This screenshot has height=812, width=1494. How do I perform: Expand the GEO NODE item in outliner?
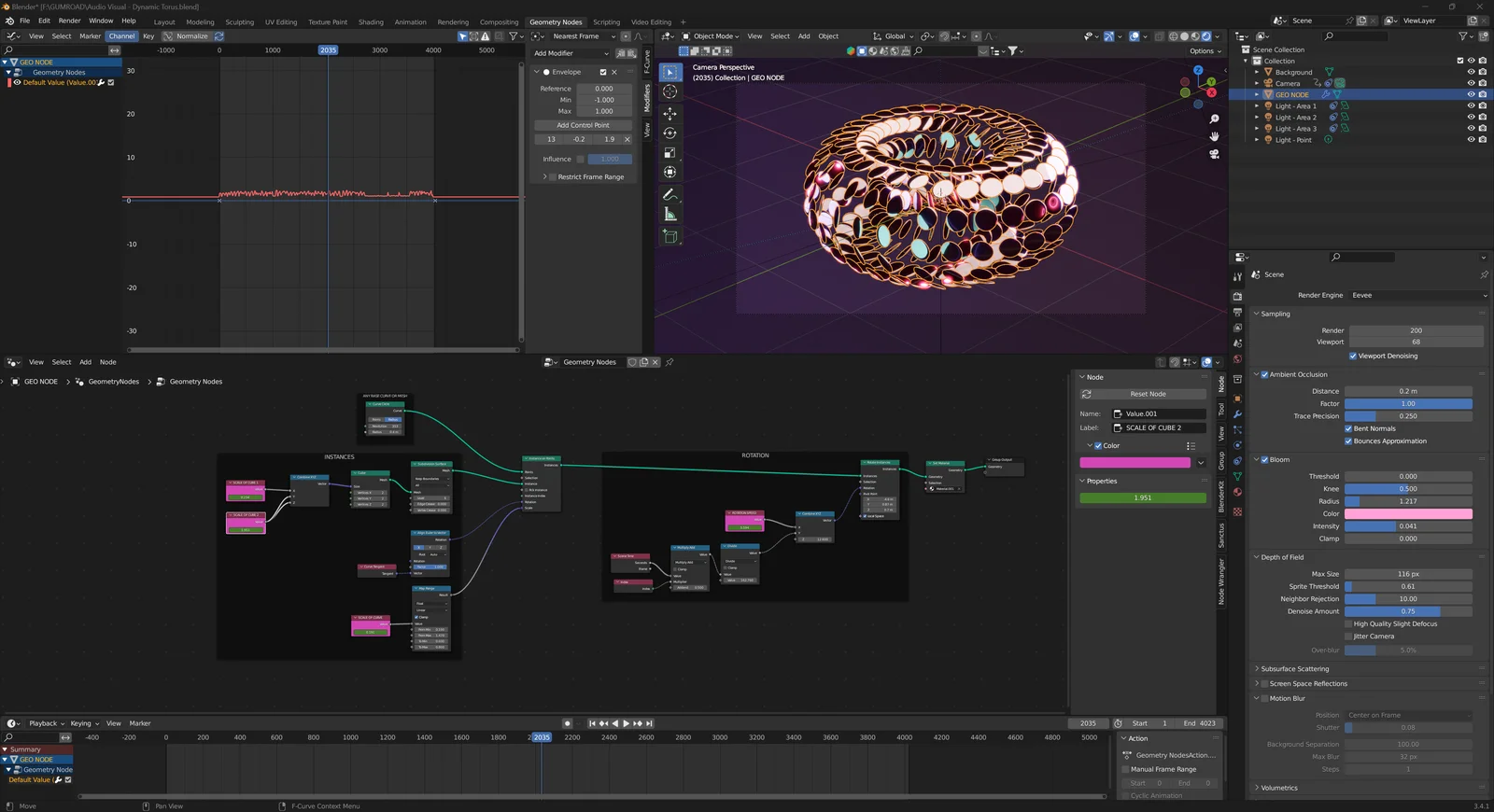click(x=1257, y=94)
